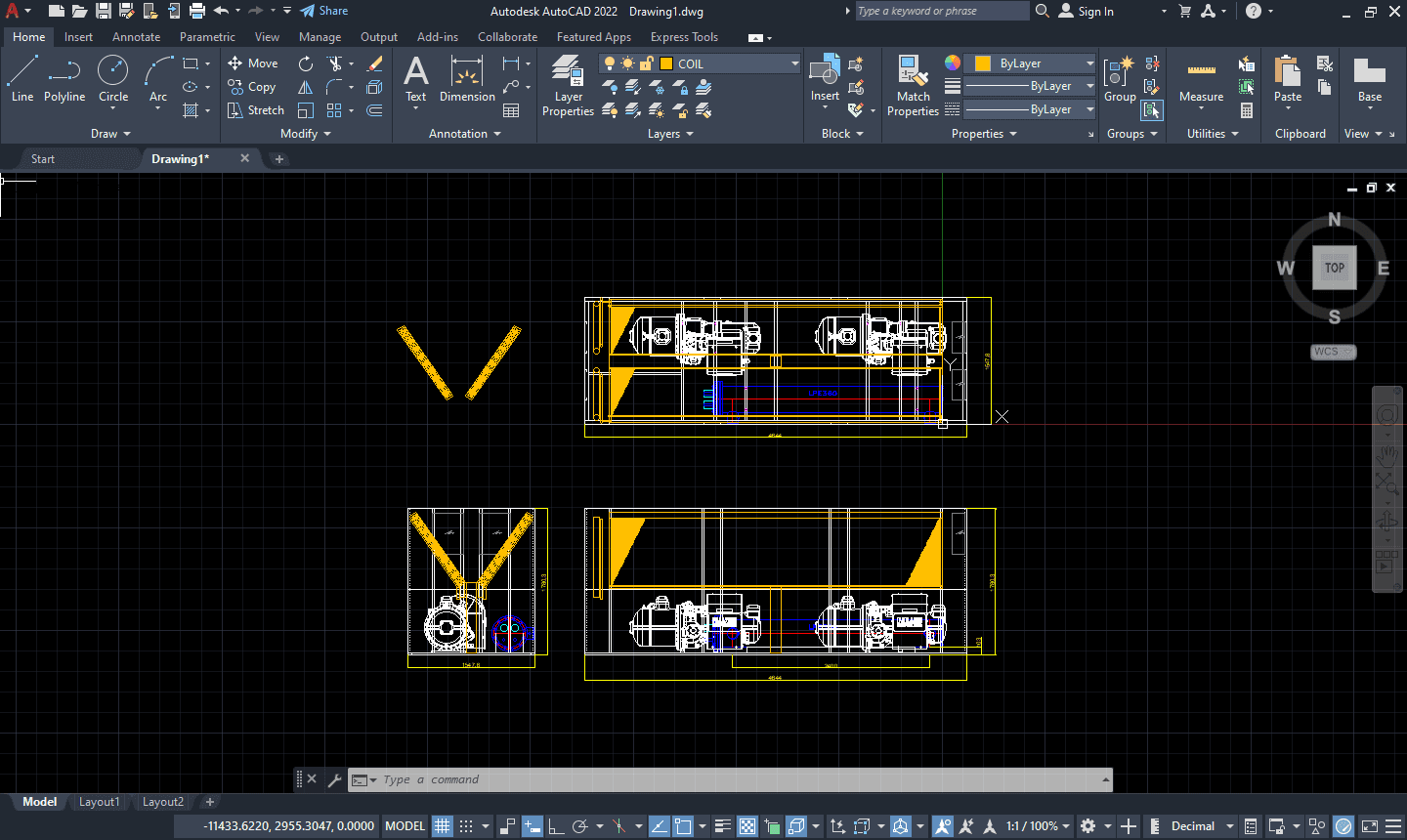Open the Layer Properties panel
The width and height of the screenshot is (1407, 840).
568,86
